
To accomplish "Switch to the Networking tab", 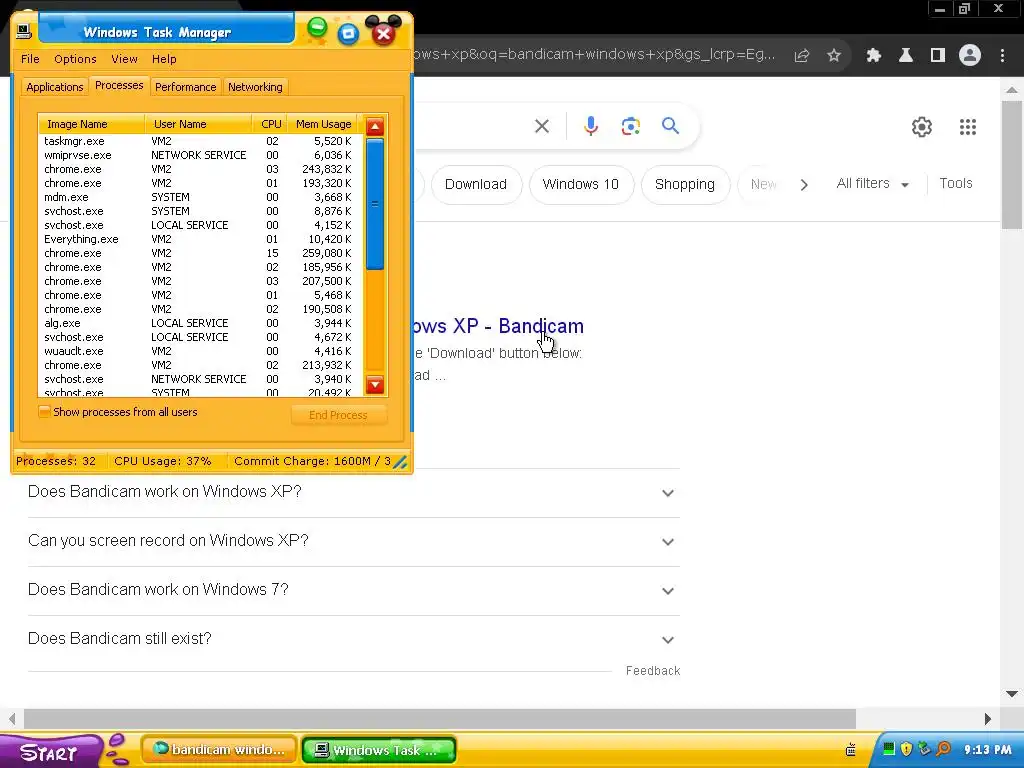I will 255,87.
